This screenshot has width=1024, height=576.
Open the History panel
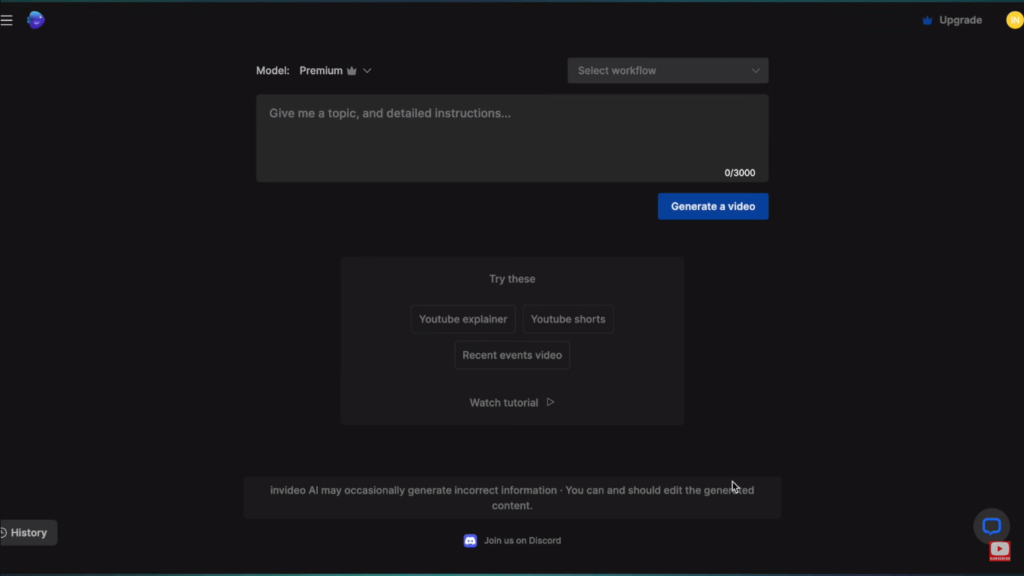[27, 532]
